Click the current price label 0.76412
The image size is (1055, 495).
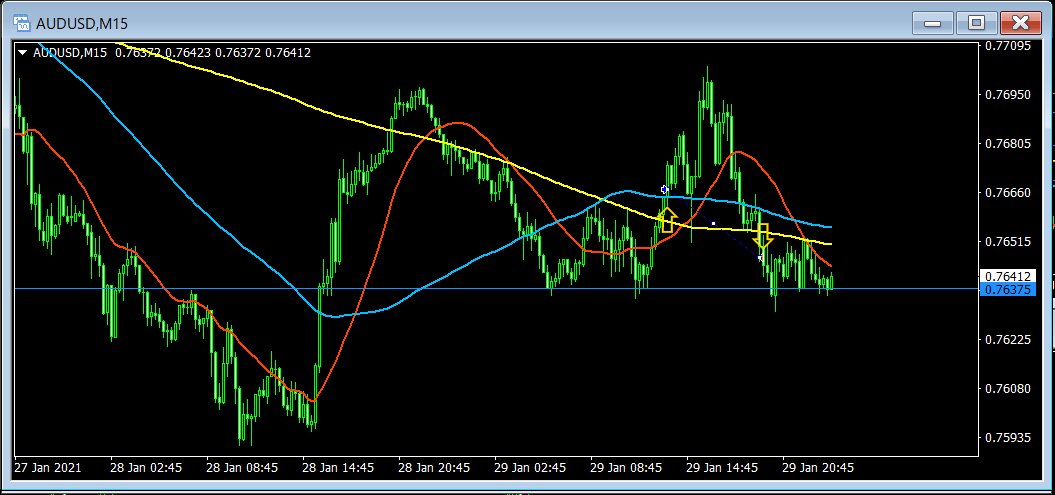coord(1007,276)
